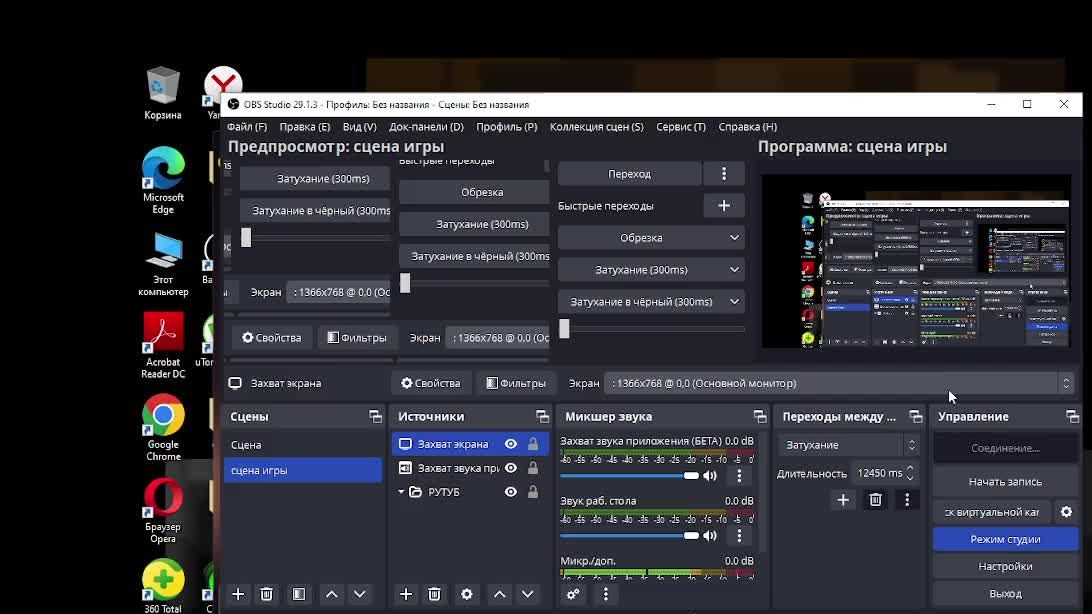This screenshot has width=1092, height=614.
Task: Add a new source with the plus icon
Action: coord(406,594)
